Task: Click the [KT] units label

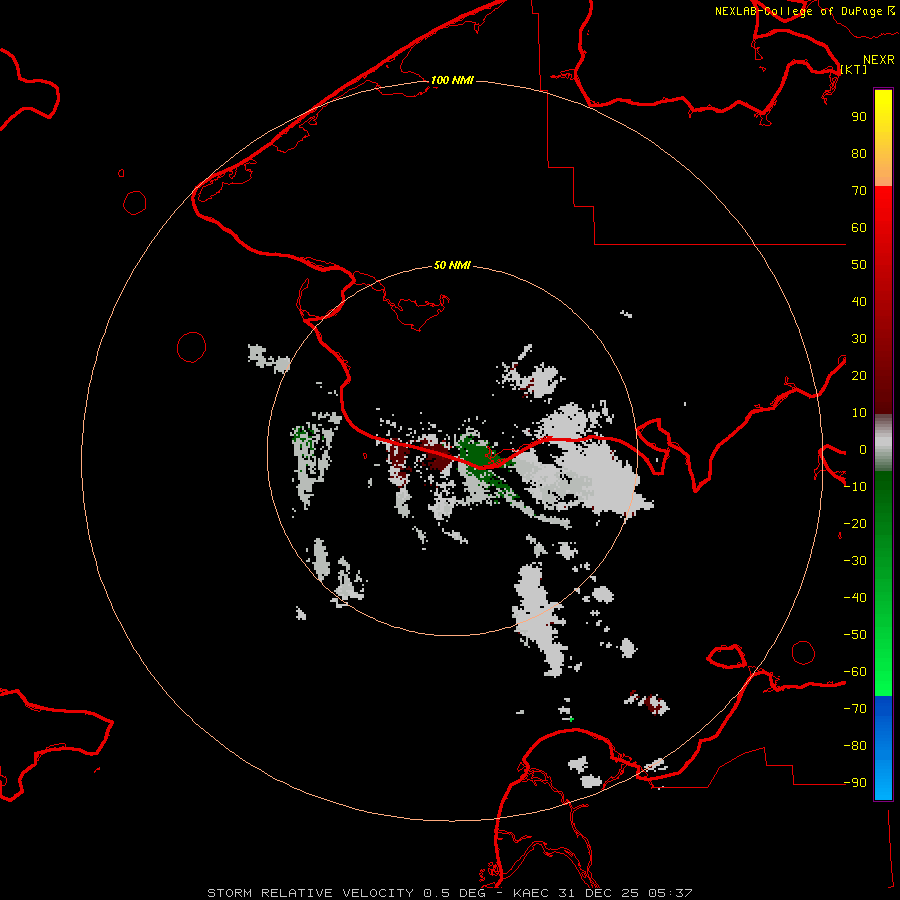Action: click(854, 69)
